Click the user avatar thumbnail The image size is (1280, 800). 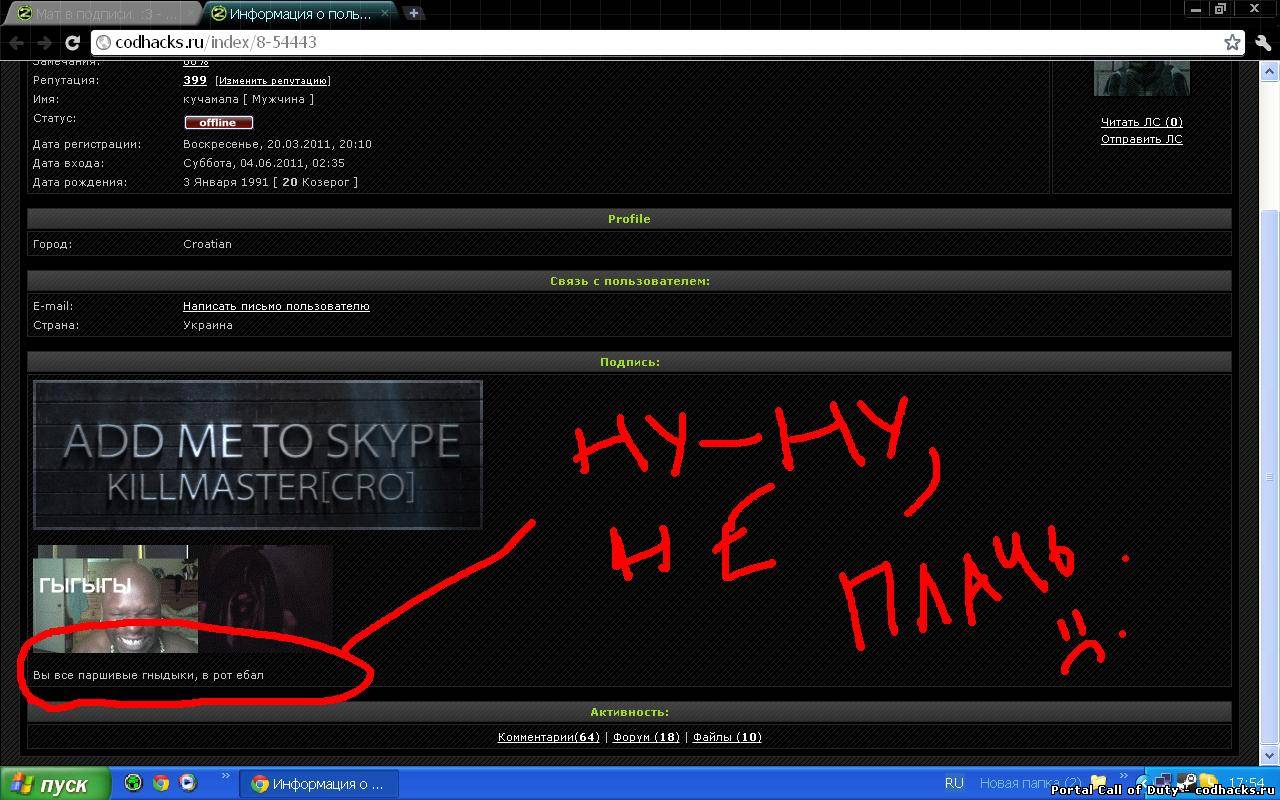pos(1141,79)
